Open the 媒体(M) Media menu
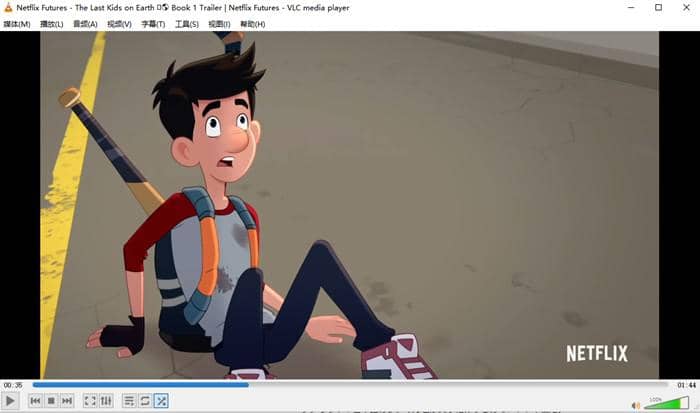The height and width of the screenshot is (413, 700). (x=17, y=24)
